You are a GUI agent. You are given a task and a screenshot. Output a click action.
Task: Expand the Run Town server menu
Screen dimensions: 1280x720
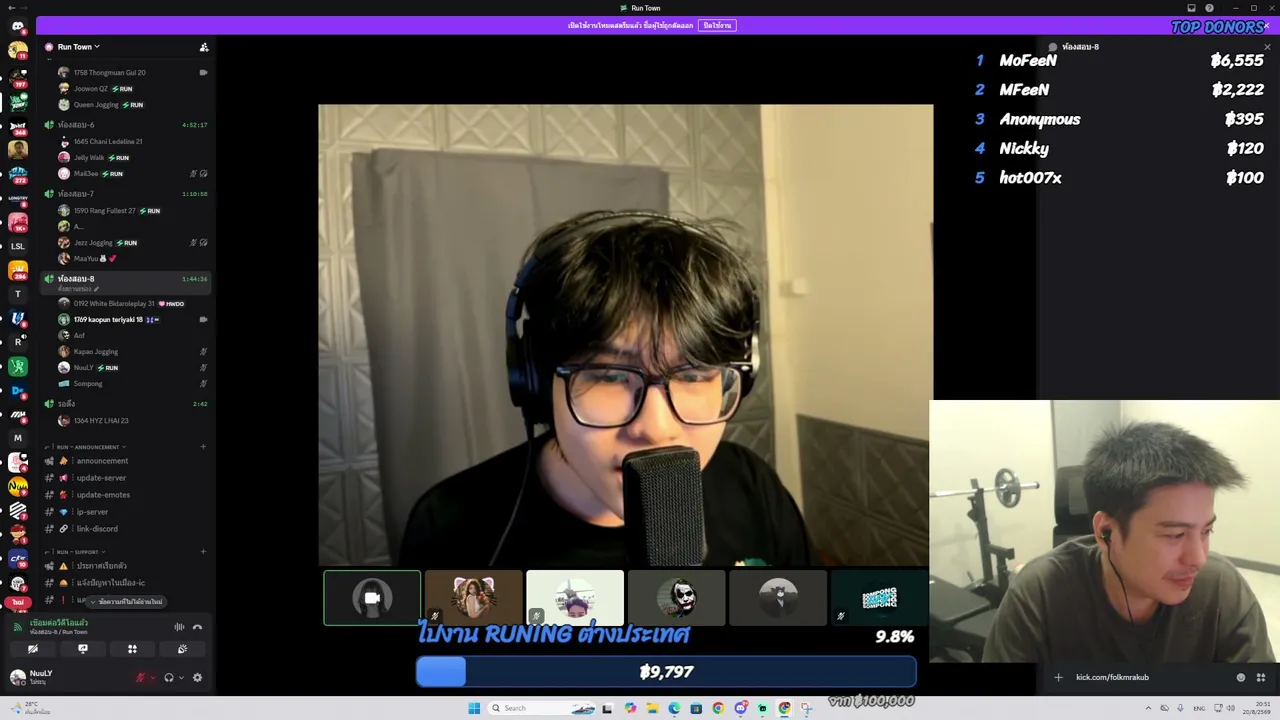pos(78,47)
